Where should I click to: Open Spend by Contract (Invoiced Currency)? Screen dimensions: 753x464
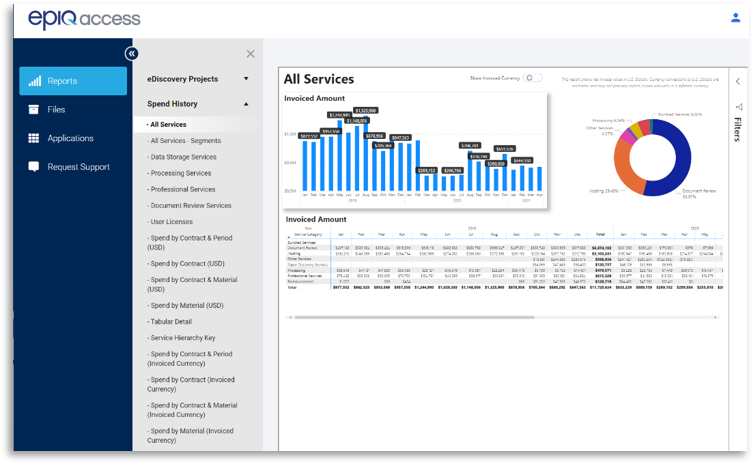(191, 384)
